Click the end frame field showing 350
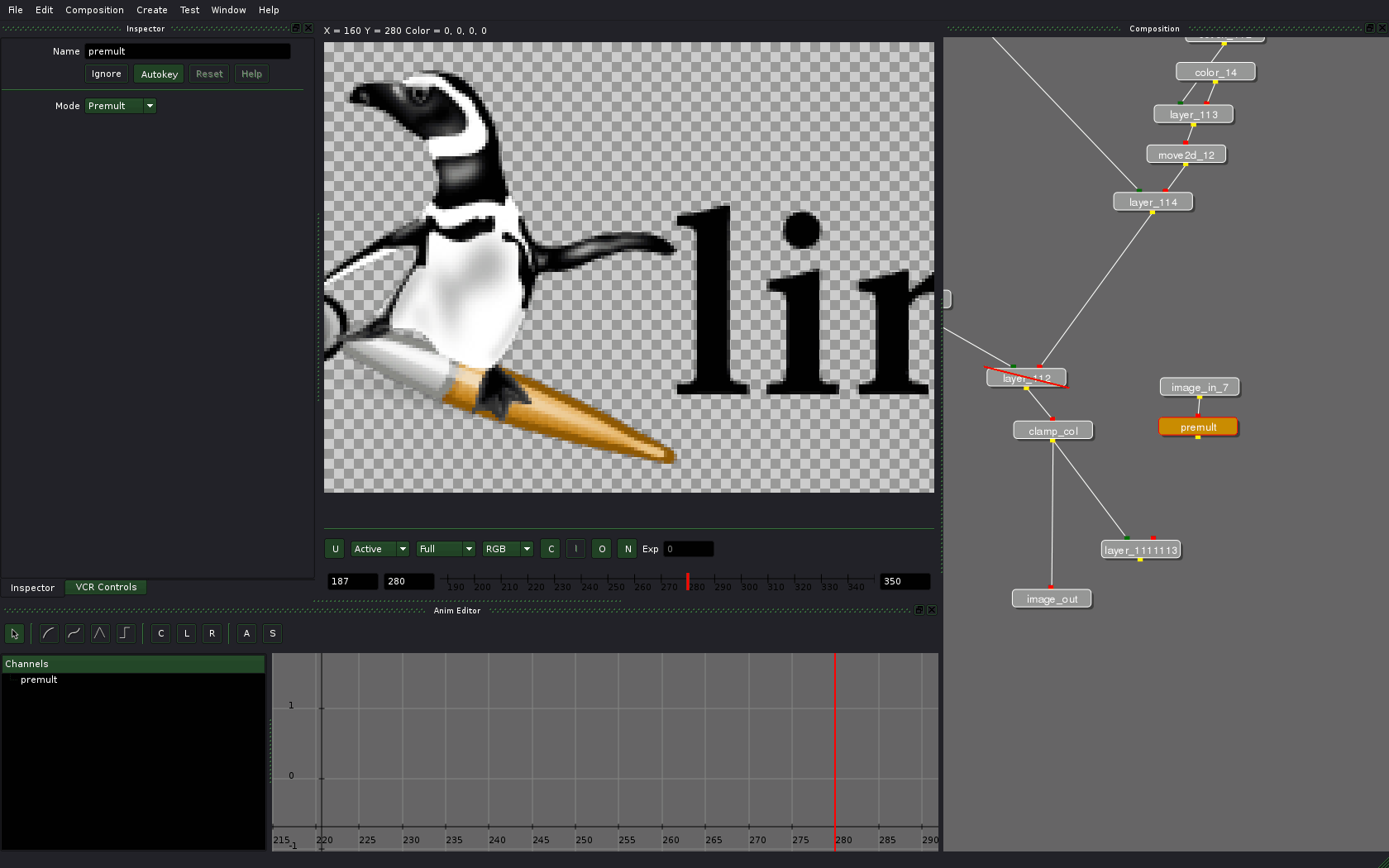 (x=905, y=581)
